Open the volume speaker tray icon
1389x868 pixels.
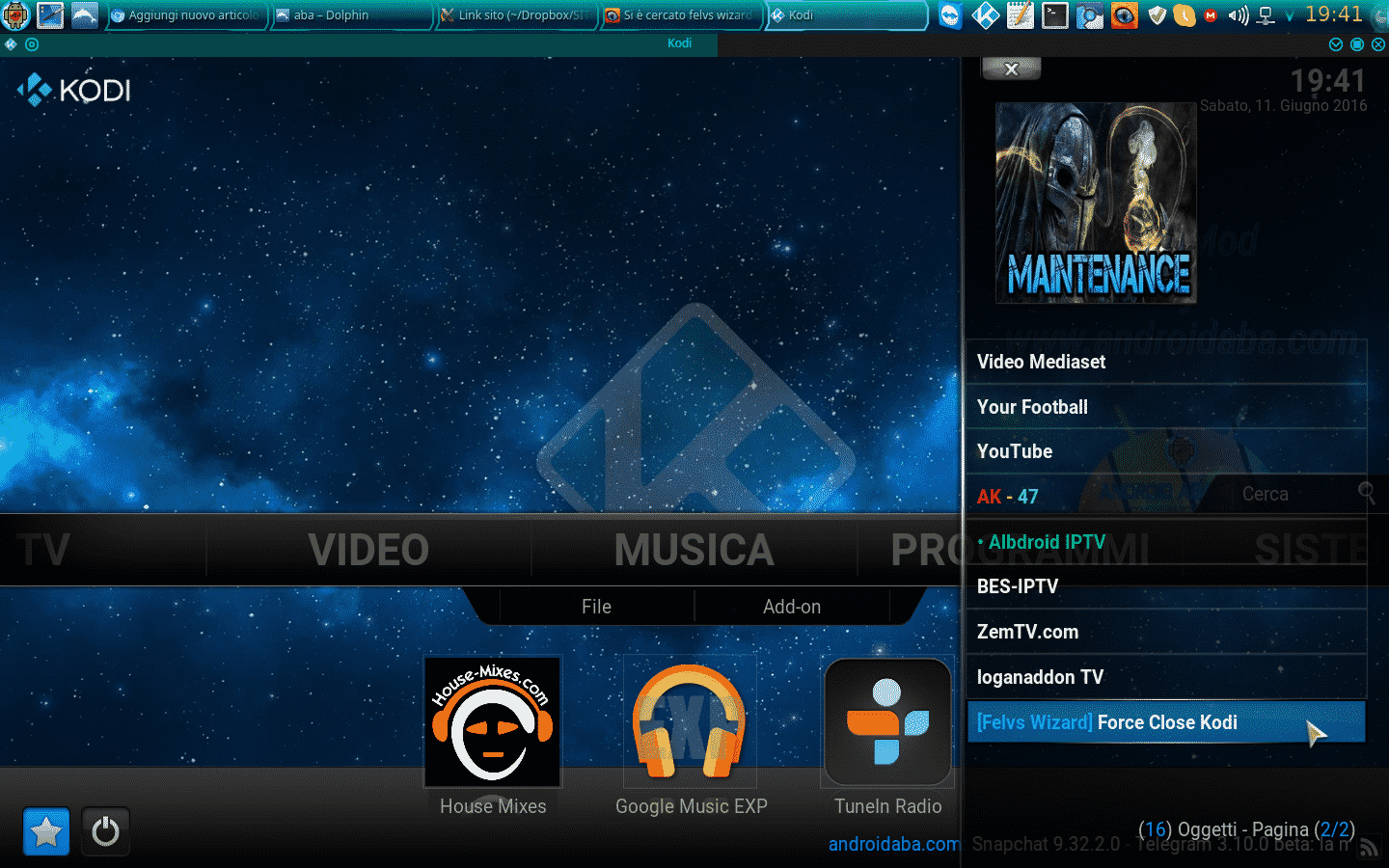pyautogui.click(x=1239, y=15)
